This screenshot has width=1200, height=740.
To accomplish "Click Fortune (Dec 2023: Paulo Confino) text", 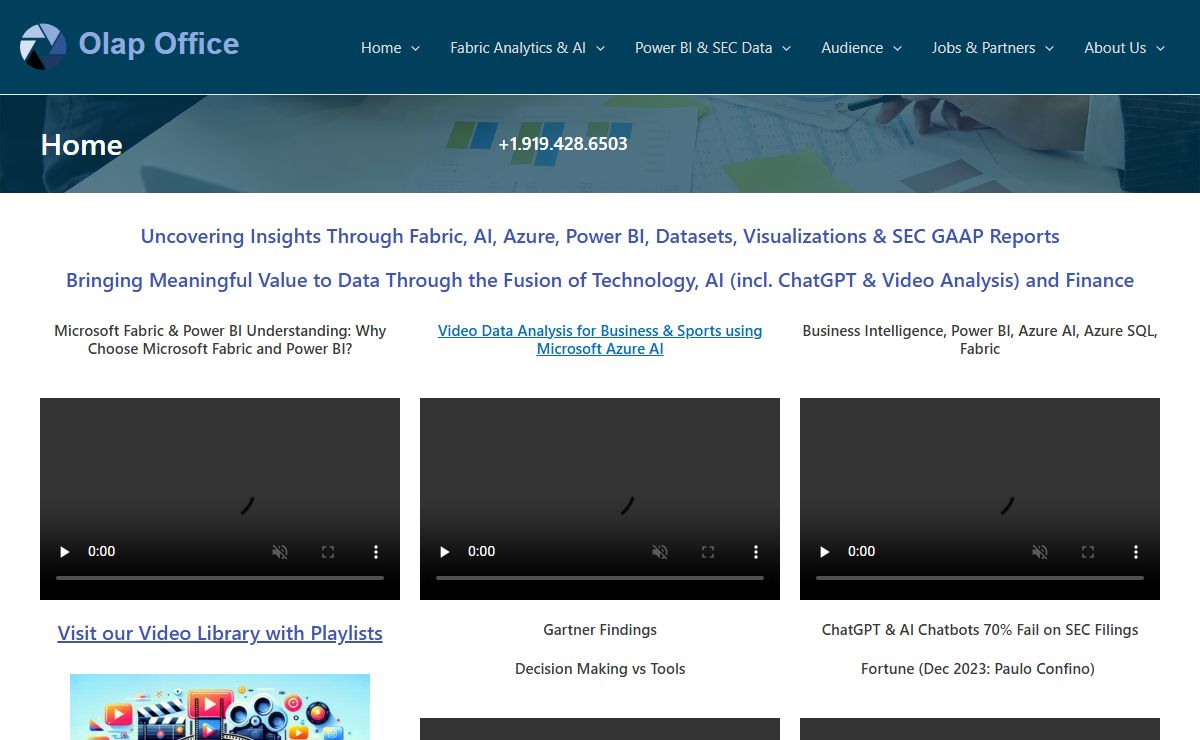I will [x=978, y=669].
